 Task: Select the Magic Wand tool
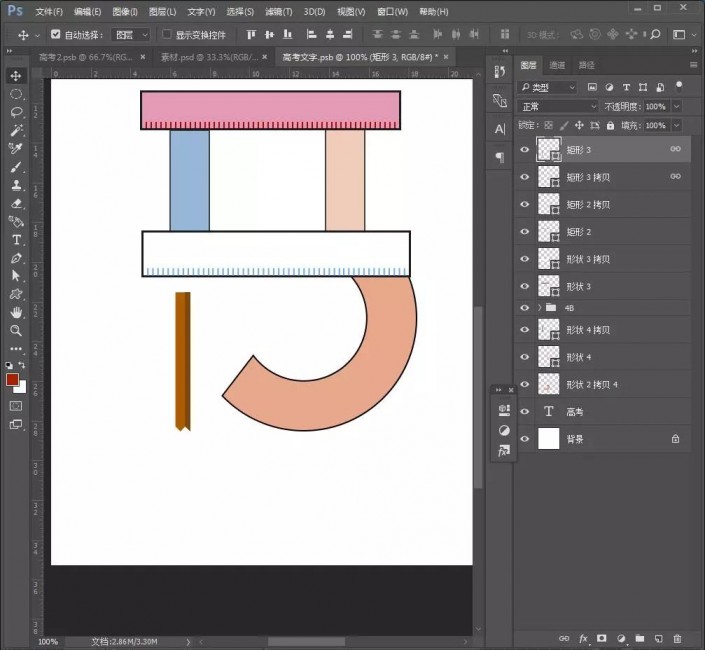tap(16, 130)
